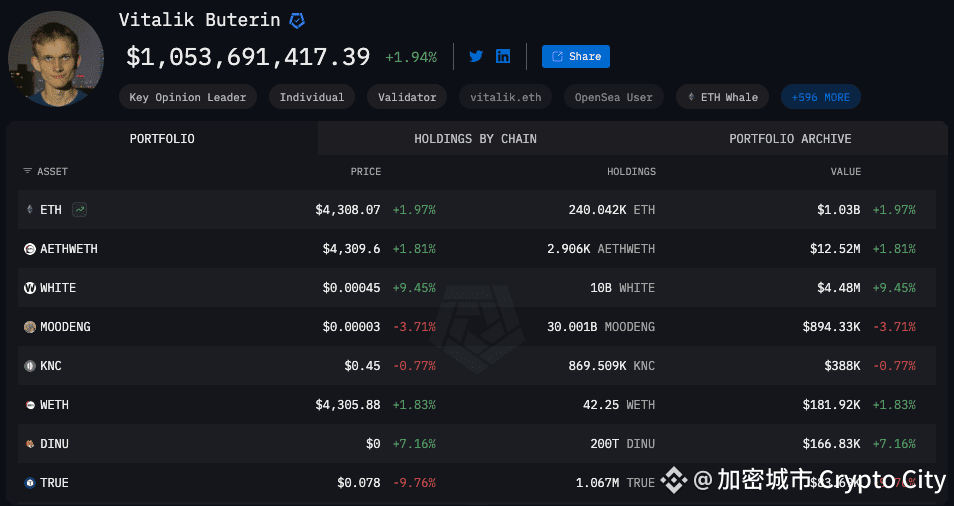Click the WHITE asset name
The image size is (954, 506).
(58, 288)
